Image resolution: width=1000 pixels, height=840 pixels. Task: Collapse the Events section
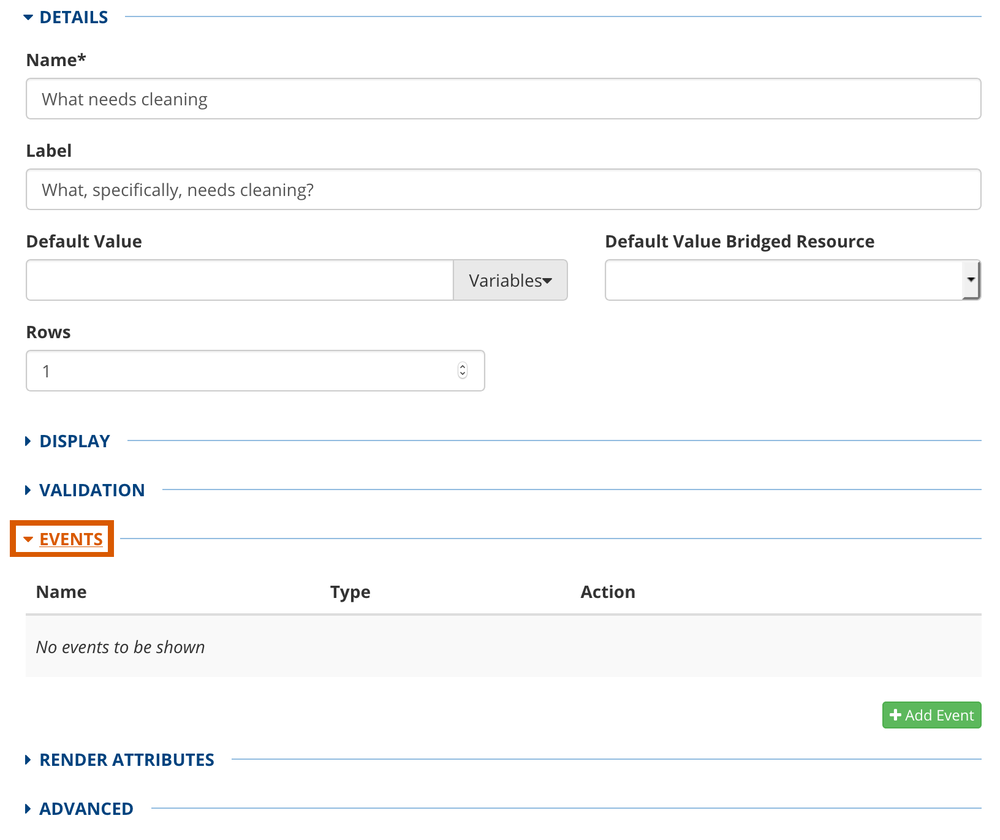[70, 540]
